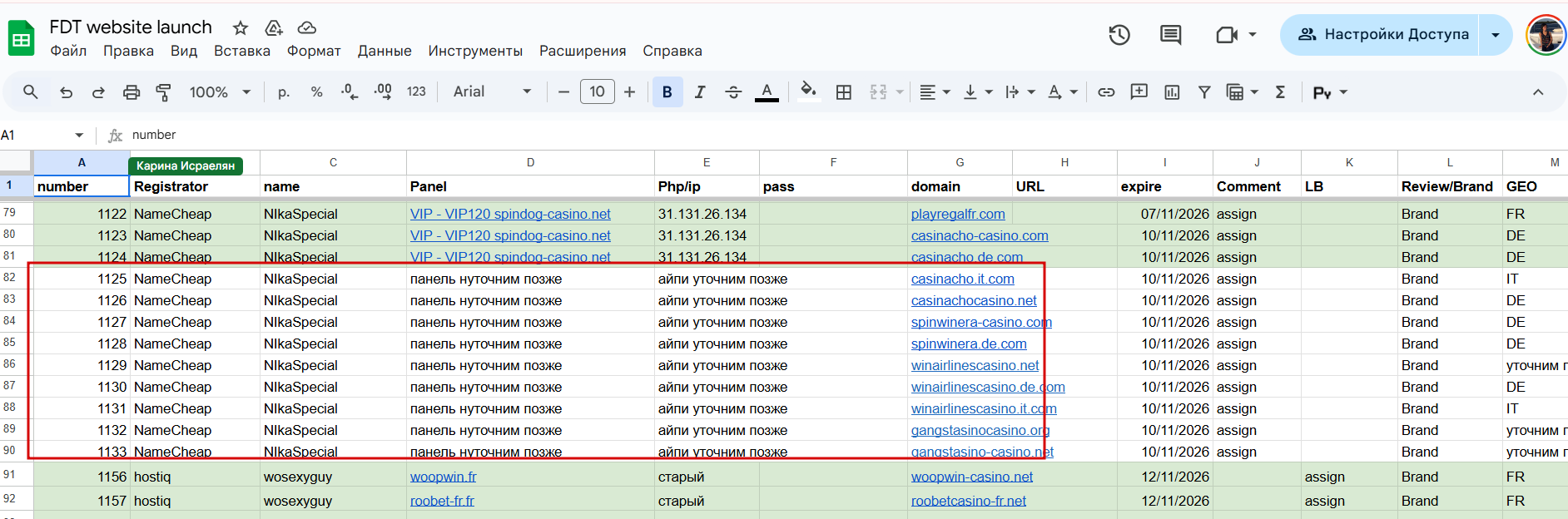Image resolution: width=1568 pixels, height=519 pixels.
Task: Decrease decimal places
Action: 350,92
